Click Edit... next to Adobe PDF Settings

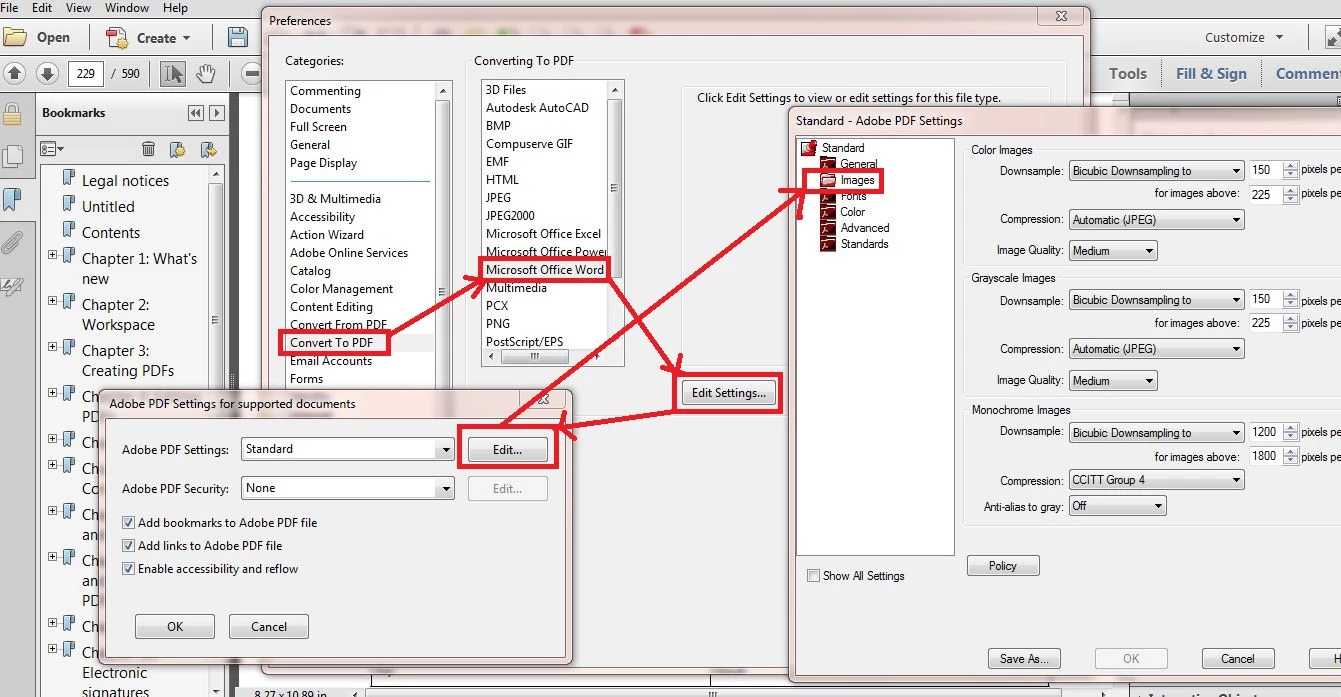pyautogui.click(x=508, y=450)
